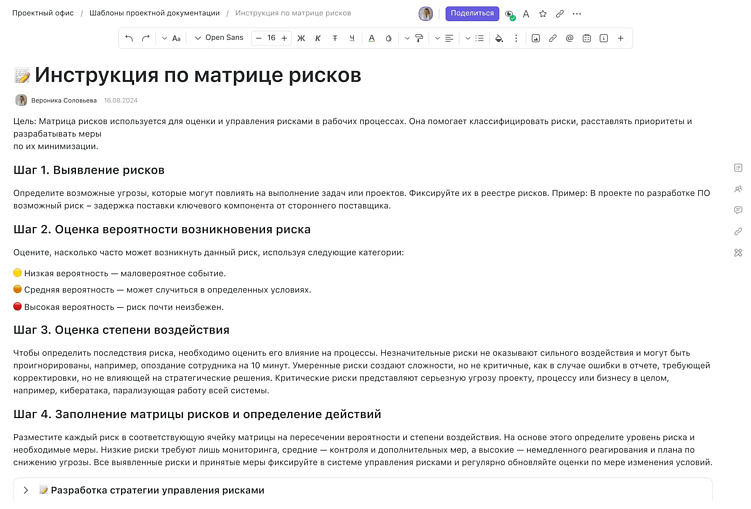Viewport: 751px width, 509px height.
Task: Insert a mention with the @ icon
Action: [x=569, y=38]
